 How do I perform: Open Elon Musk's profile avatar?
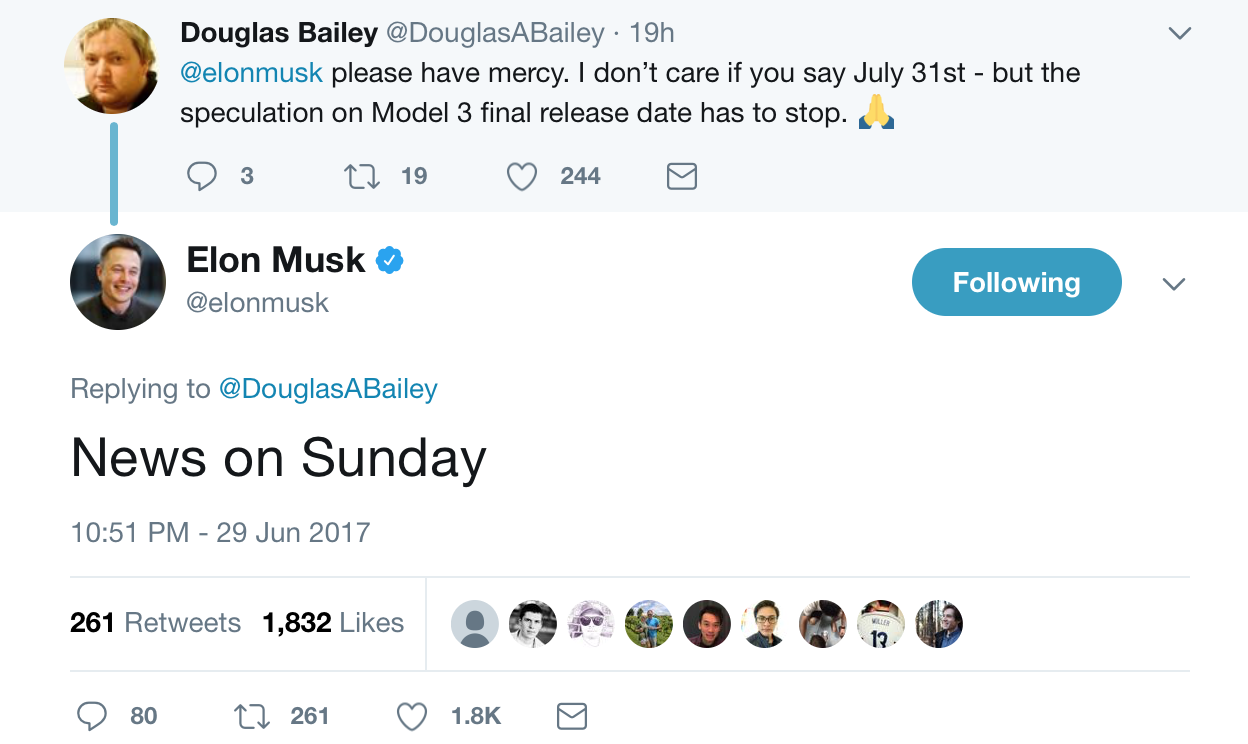coord(118,282)
